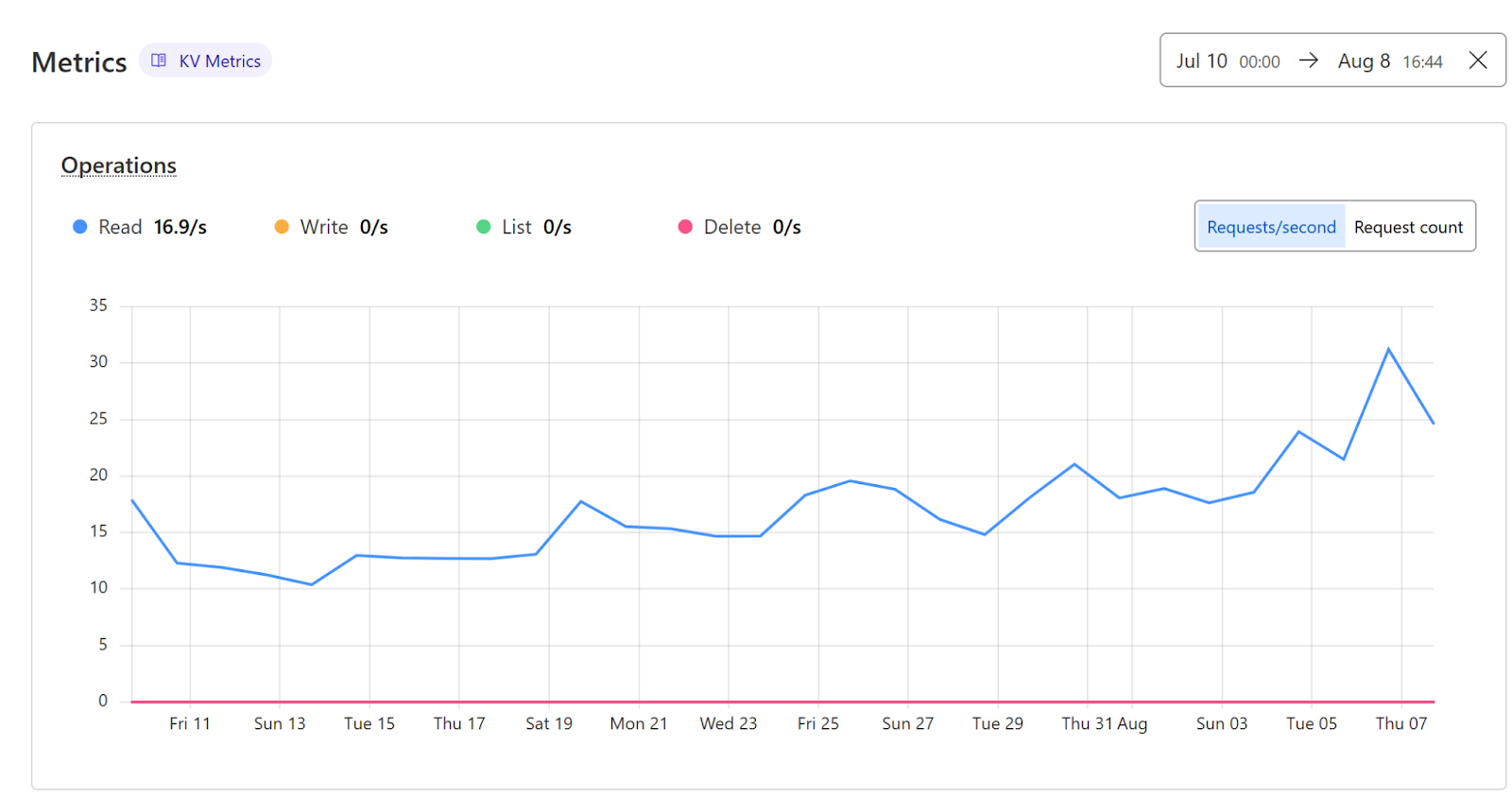Viewport: 1512px width, 799px height.
Task: Click the Operations heading
Action: (119, 165)
